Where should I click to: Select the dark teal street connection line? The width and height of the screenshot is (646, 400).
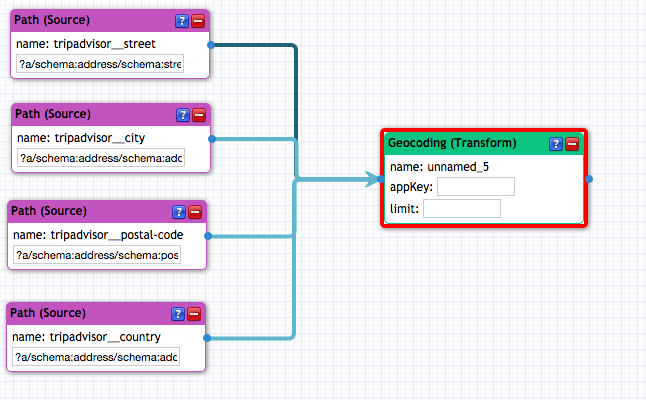tap(295, 91)
